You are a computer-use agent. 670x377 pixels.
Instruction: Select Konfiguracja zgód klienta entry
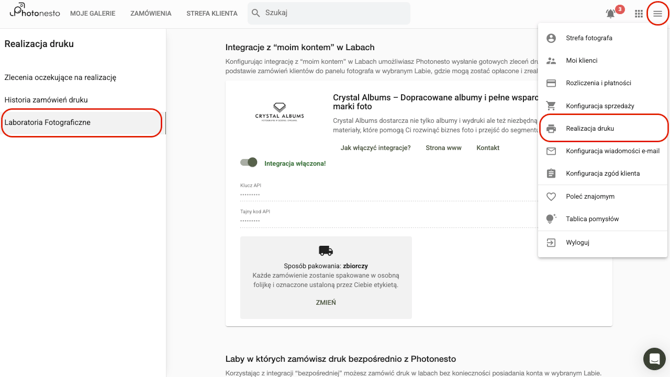[x=602, y=173]
